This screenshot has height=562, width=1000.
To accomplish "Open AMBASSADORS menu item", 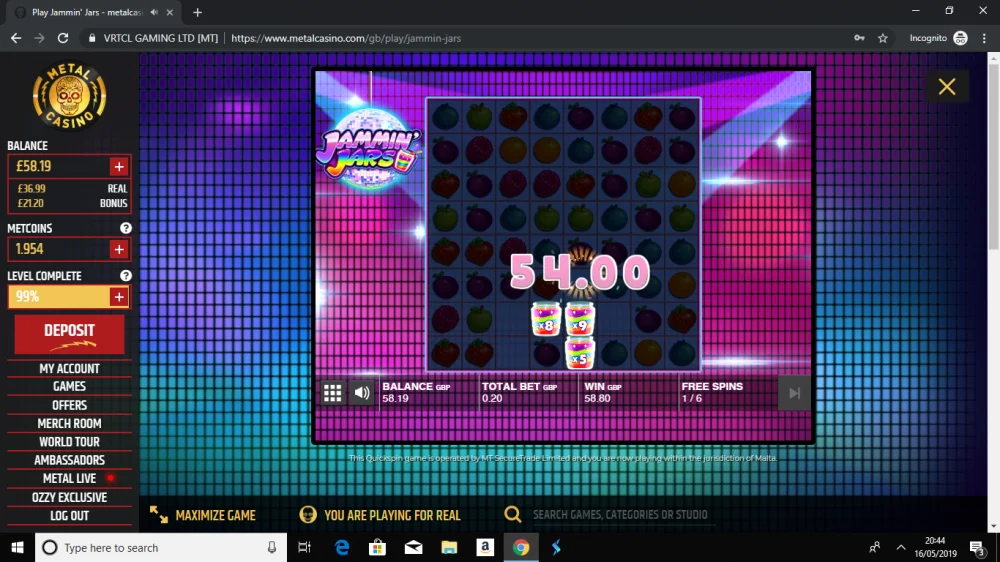I will (70, 460).
